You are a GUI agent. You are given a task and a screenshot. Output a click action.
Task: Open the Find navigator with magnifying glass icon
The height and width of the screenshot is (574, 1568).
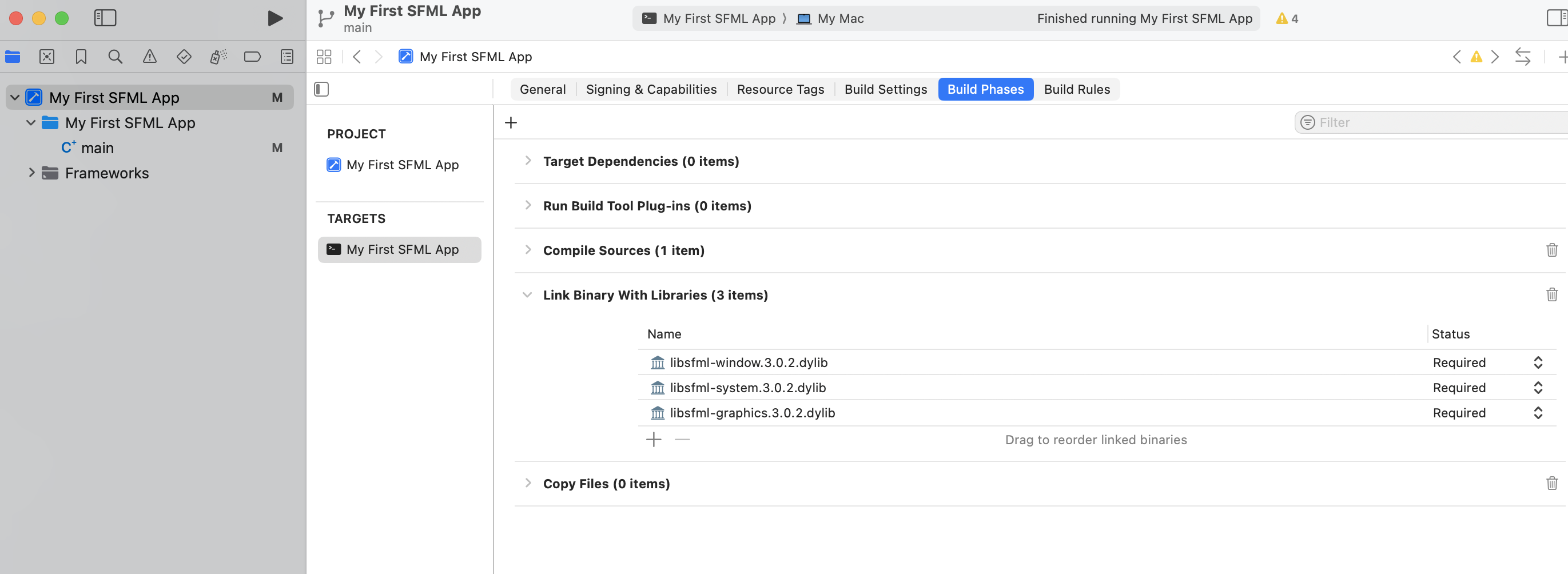point(115,57)
